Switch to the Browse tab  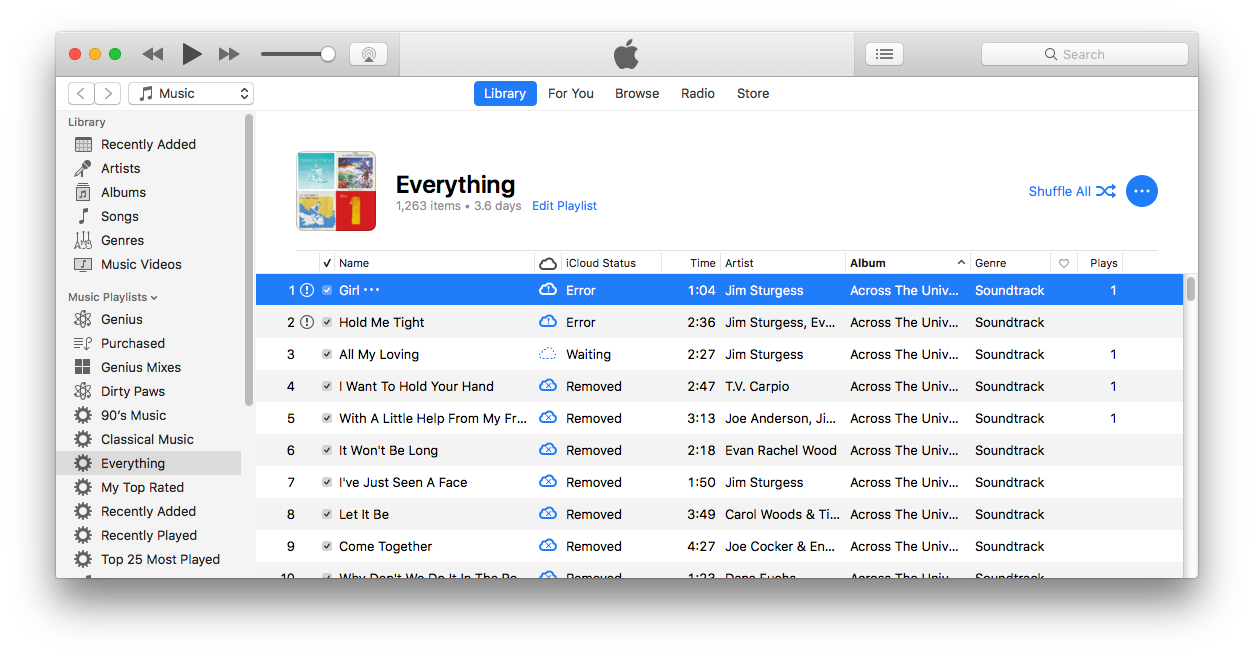click(x=637, y=93)
